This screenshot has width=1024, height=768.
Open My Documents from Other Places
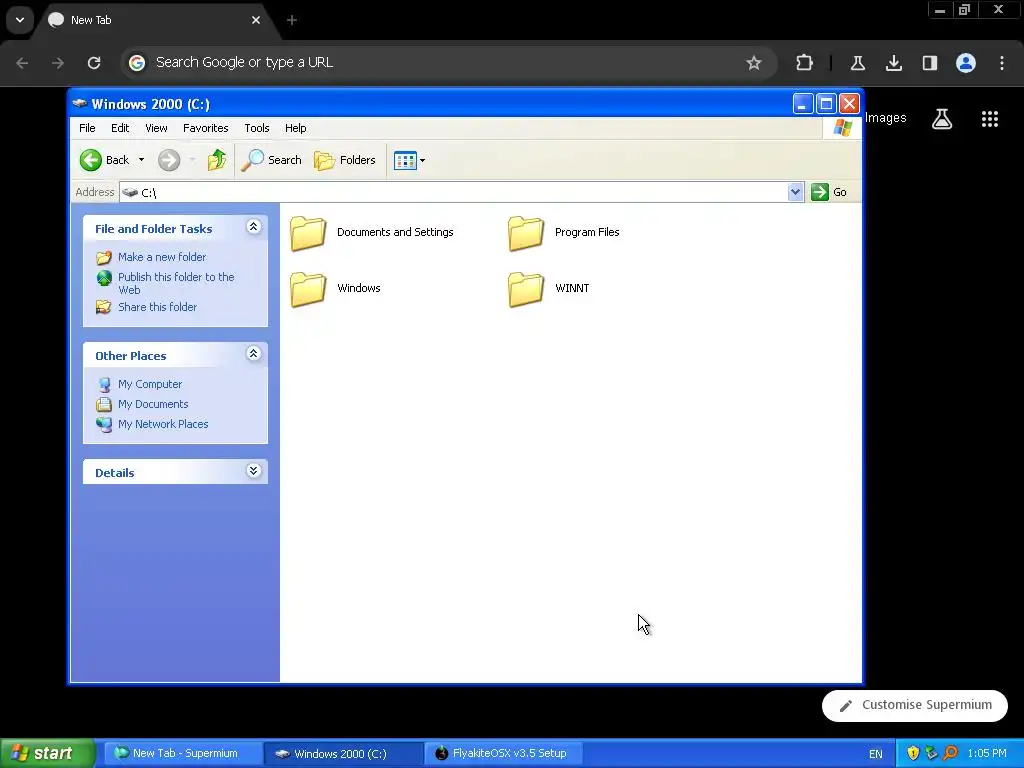153,404
